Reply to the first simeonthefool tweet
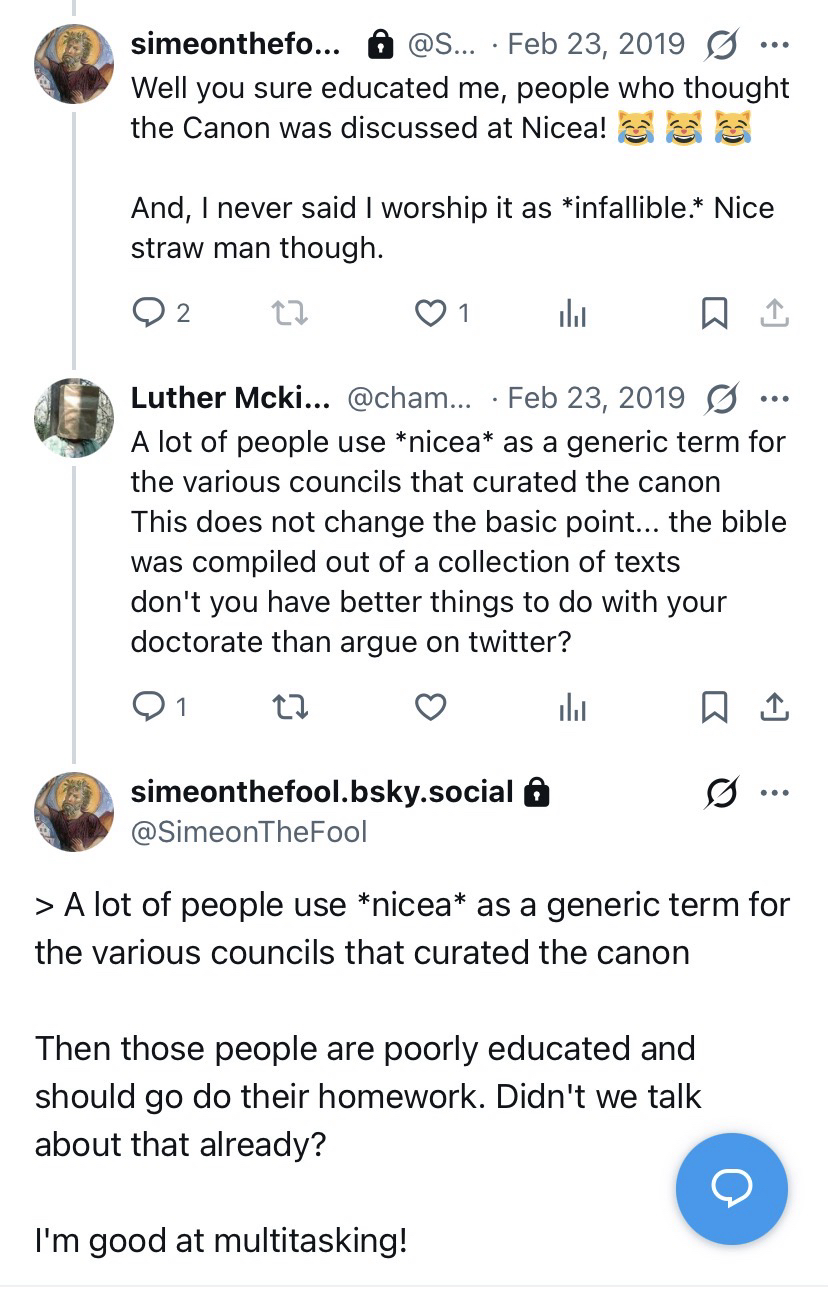The image size is (828, 1291). click(x=148, y=314)
